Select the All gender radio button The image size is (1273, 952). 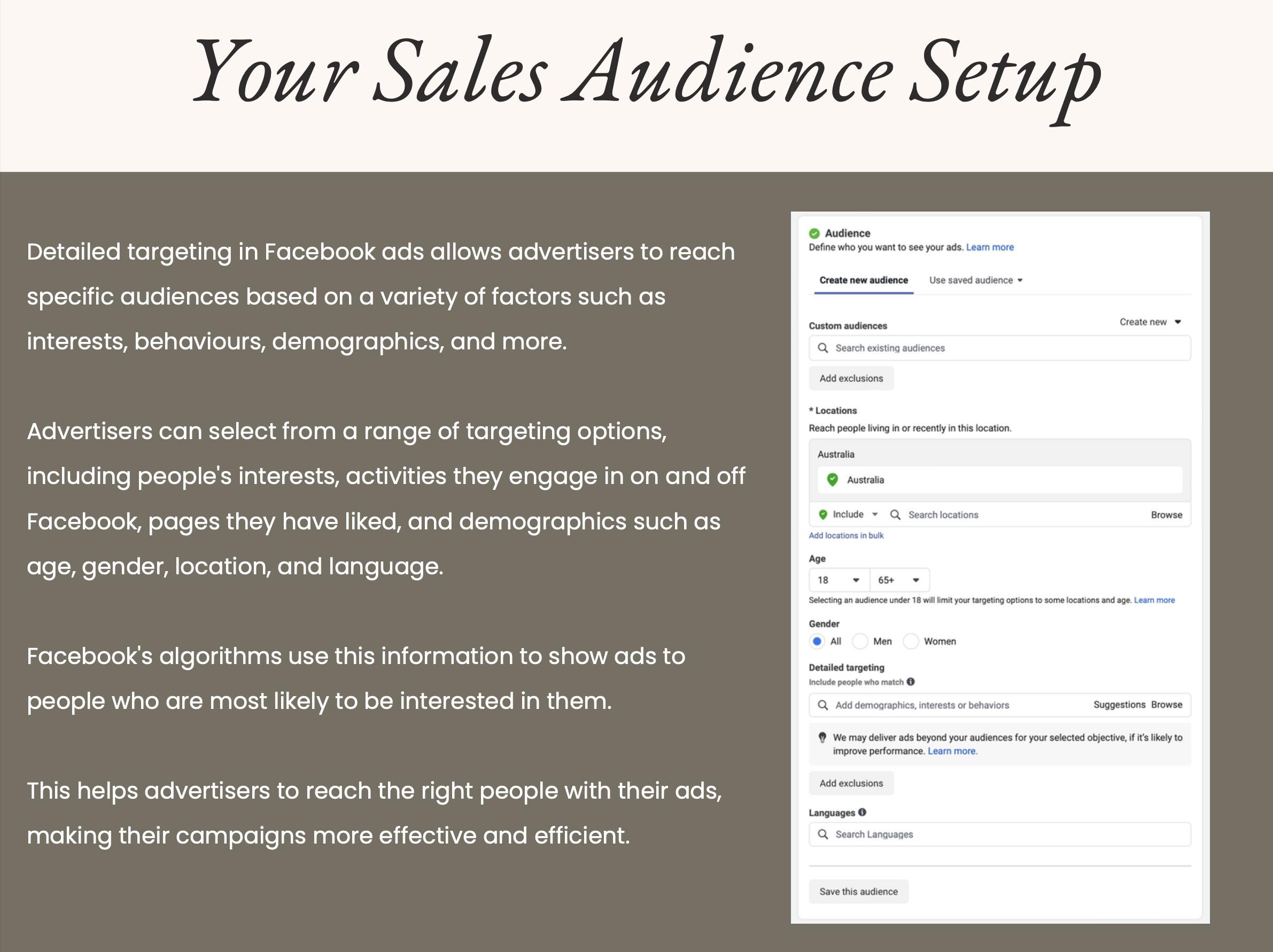click(x=817, y=642)
